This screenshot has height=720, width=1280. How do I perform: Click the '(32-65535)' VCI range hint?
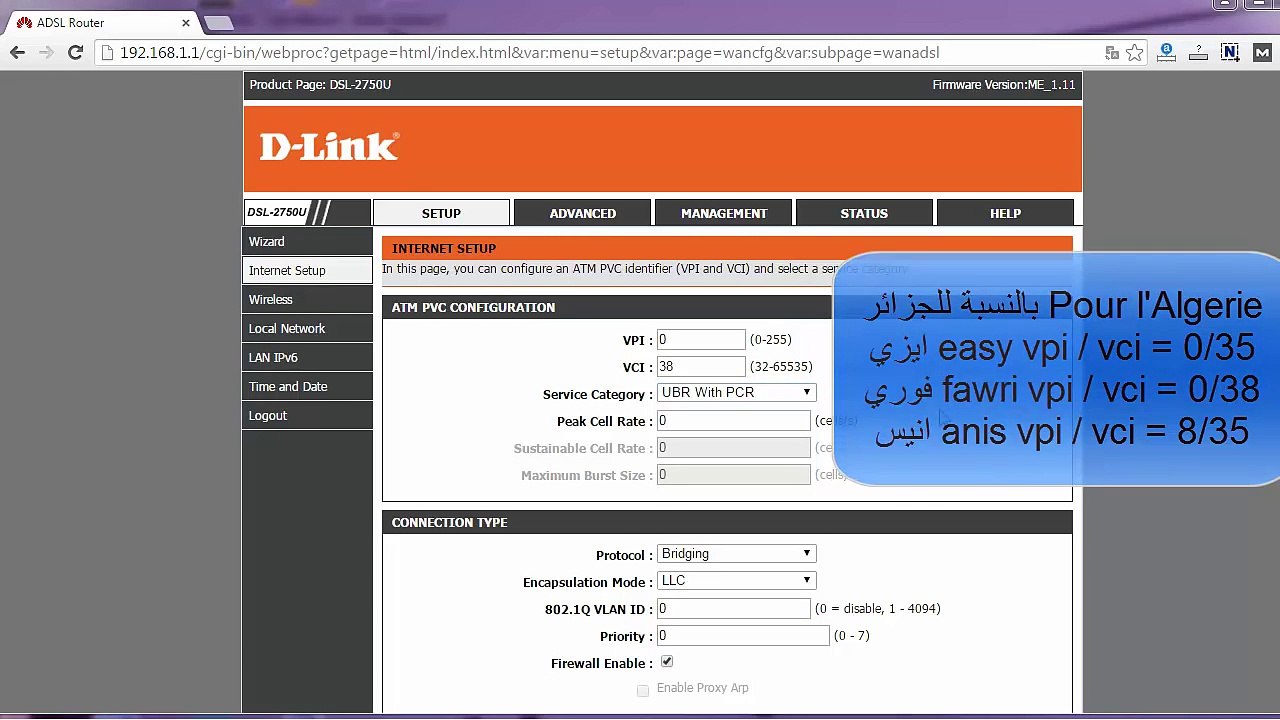pos(781,367)
